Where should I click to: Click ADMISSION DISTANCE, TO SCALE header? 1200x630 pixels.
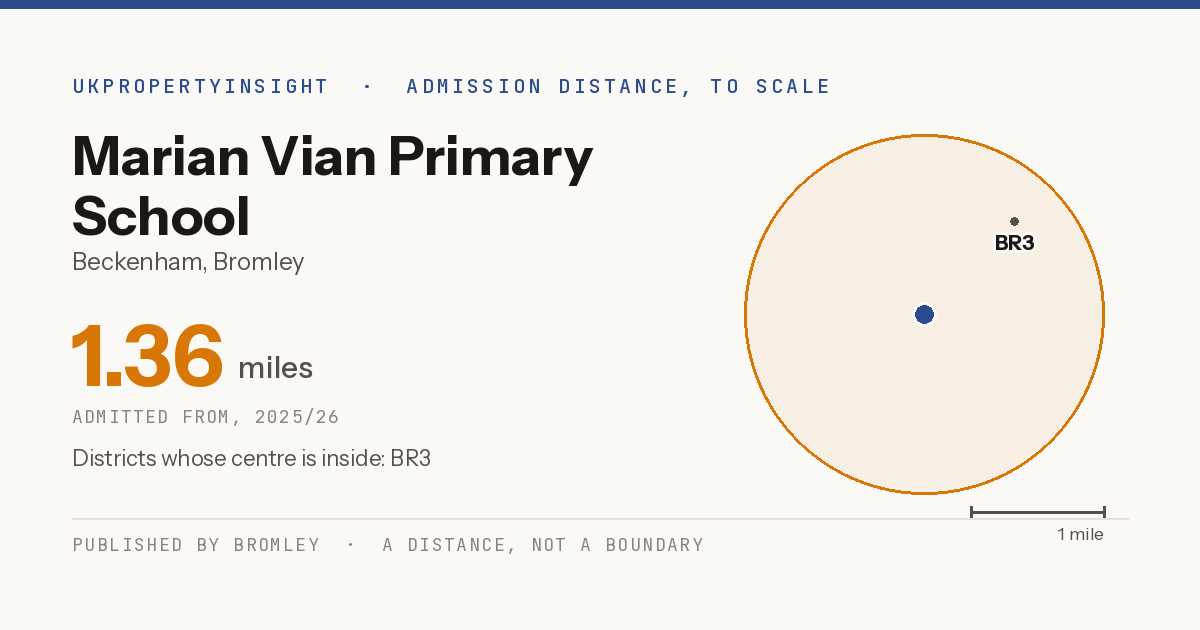click(618, 87)
